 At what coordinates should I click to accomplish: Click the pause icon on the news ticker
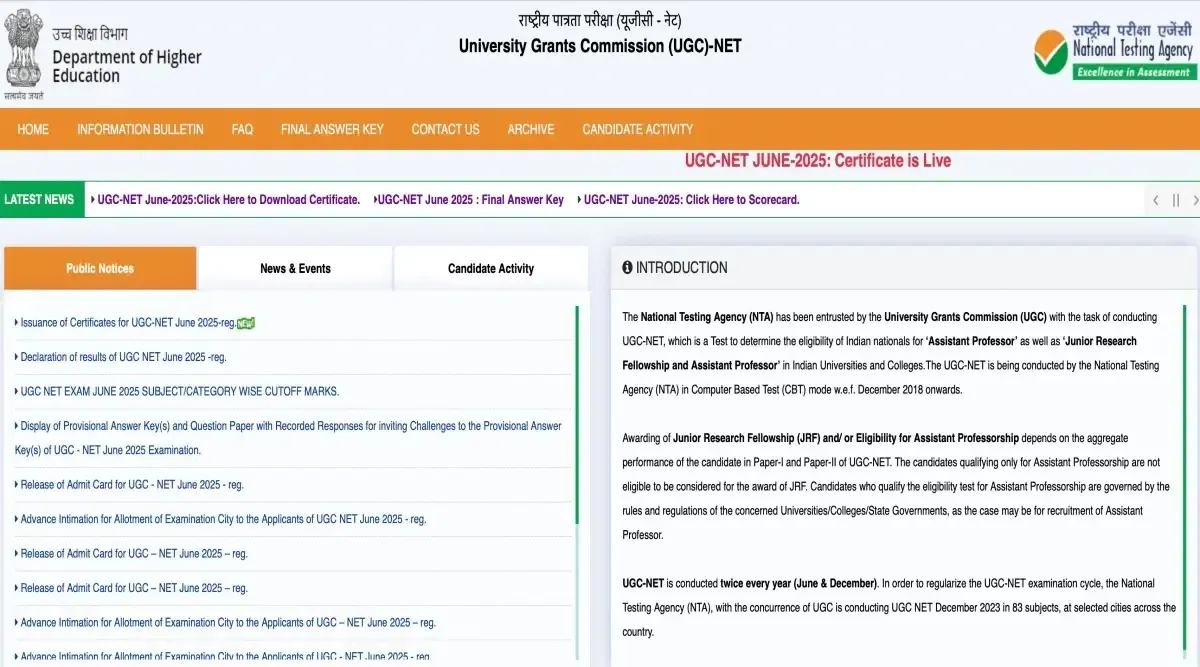[1175, 199]
